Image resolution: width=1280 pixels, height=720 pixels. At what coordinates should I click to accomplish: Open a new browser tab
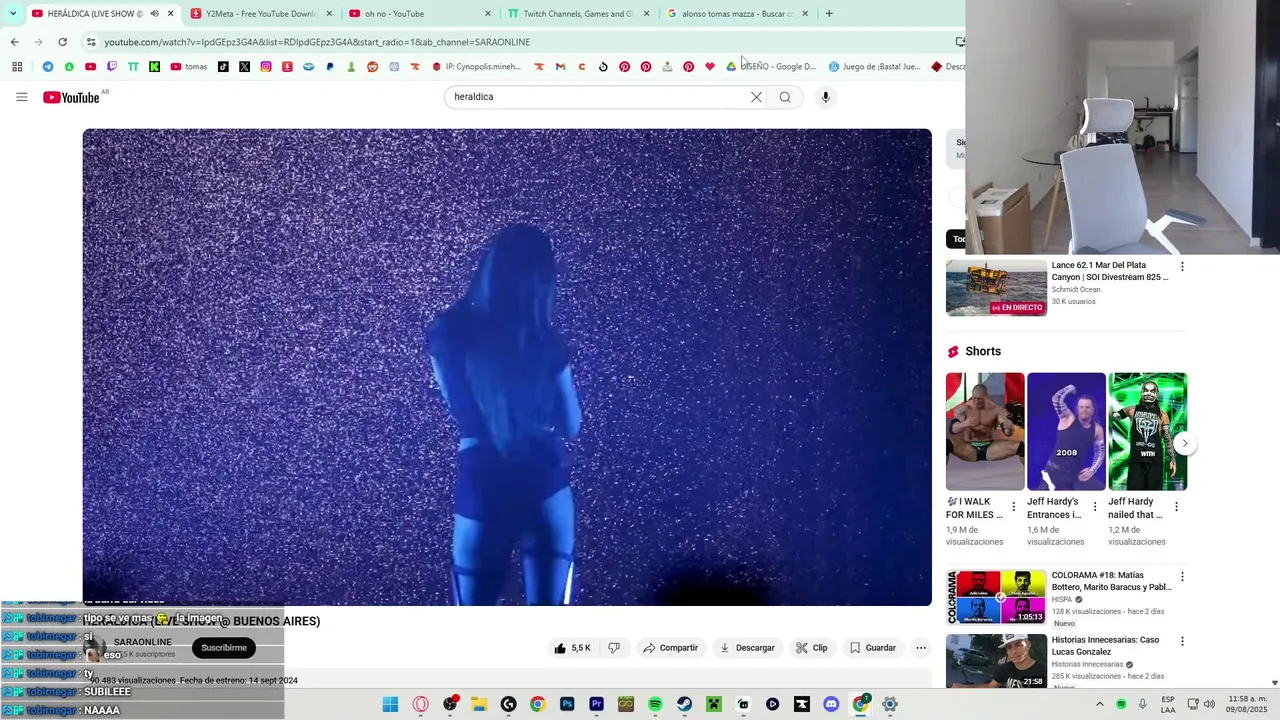pos(829,14)
